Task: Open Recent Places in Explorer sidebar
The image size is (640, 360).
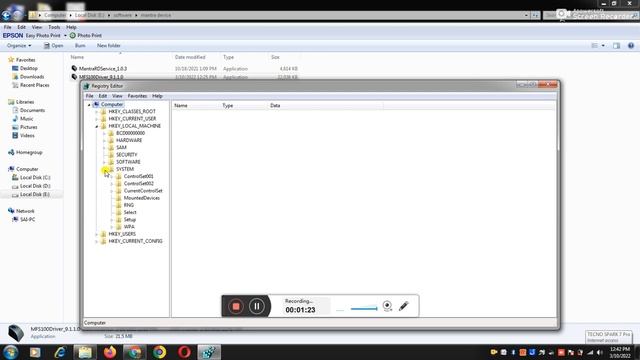Action: click(34, 85)
